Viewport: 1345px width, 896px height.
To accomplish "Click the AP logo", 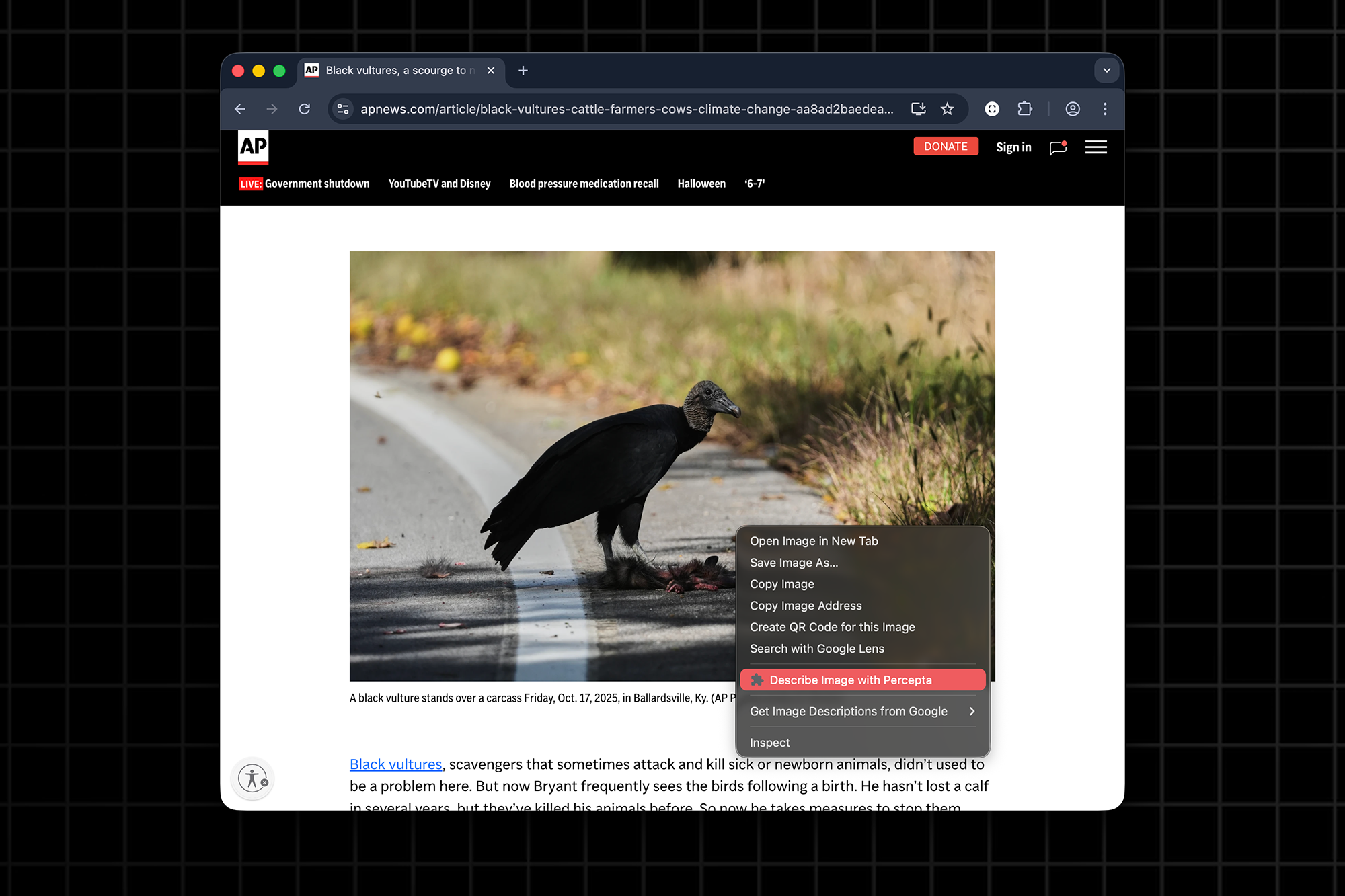I will click(254, 147).
